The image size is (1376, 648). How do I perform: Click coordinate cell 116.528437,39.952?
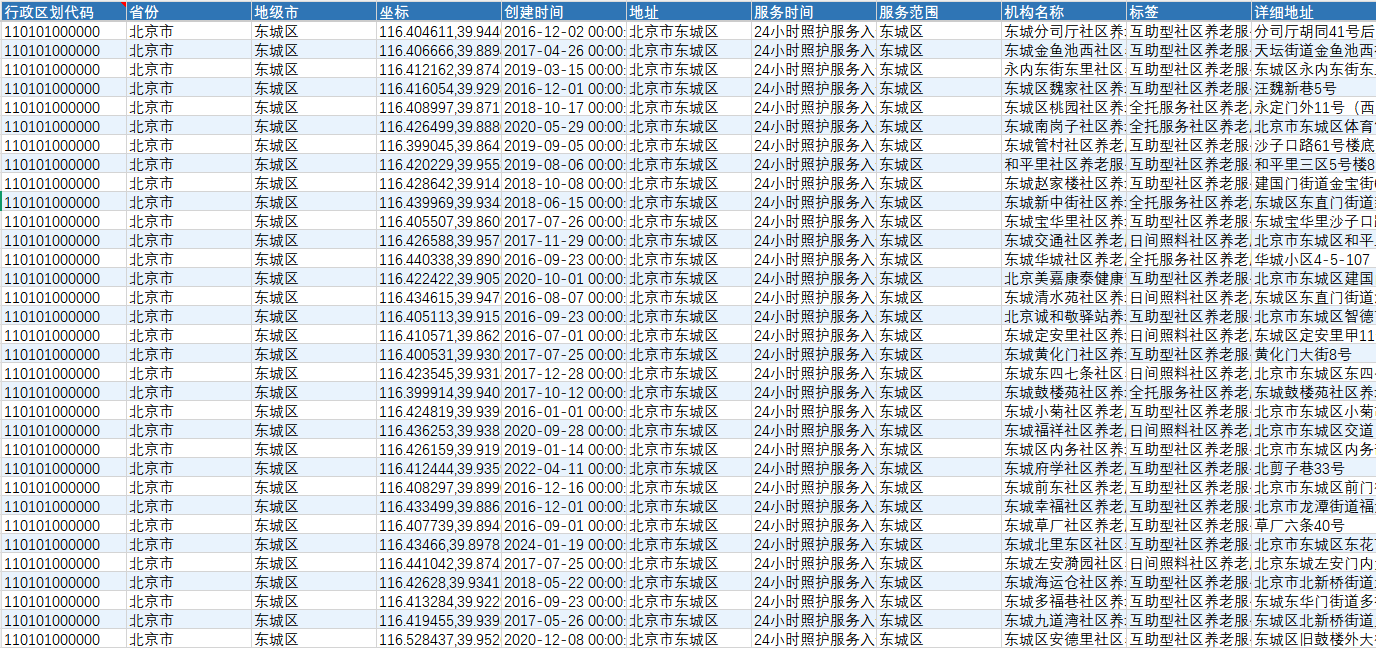(x=438, y=639)
